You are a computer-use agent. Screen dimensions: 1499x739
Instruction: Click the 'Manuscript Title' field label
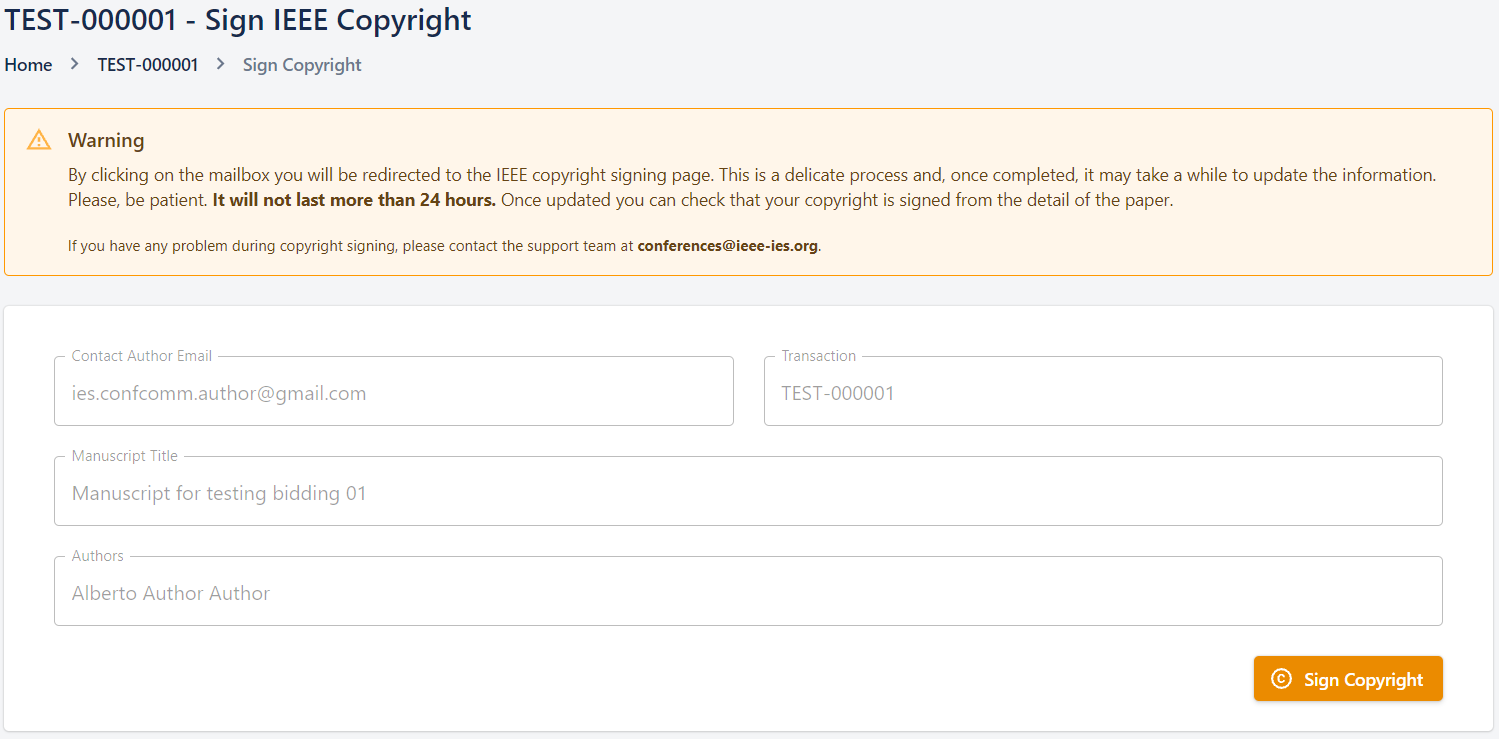pos(125,456)
